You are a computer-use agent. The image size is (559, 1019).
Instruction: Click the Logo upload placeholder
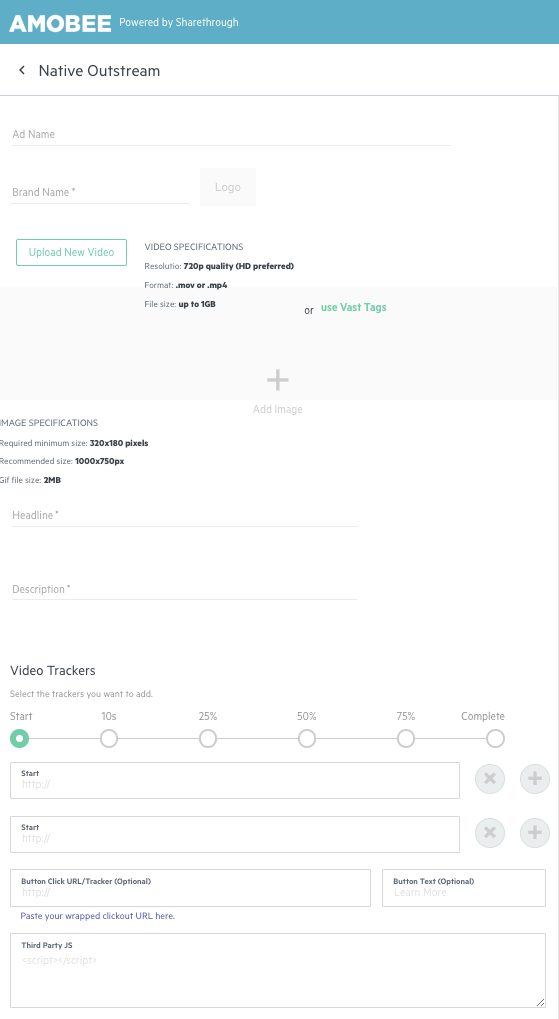click(228, 187)
